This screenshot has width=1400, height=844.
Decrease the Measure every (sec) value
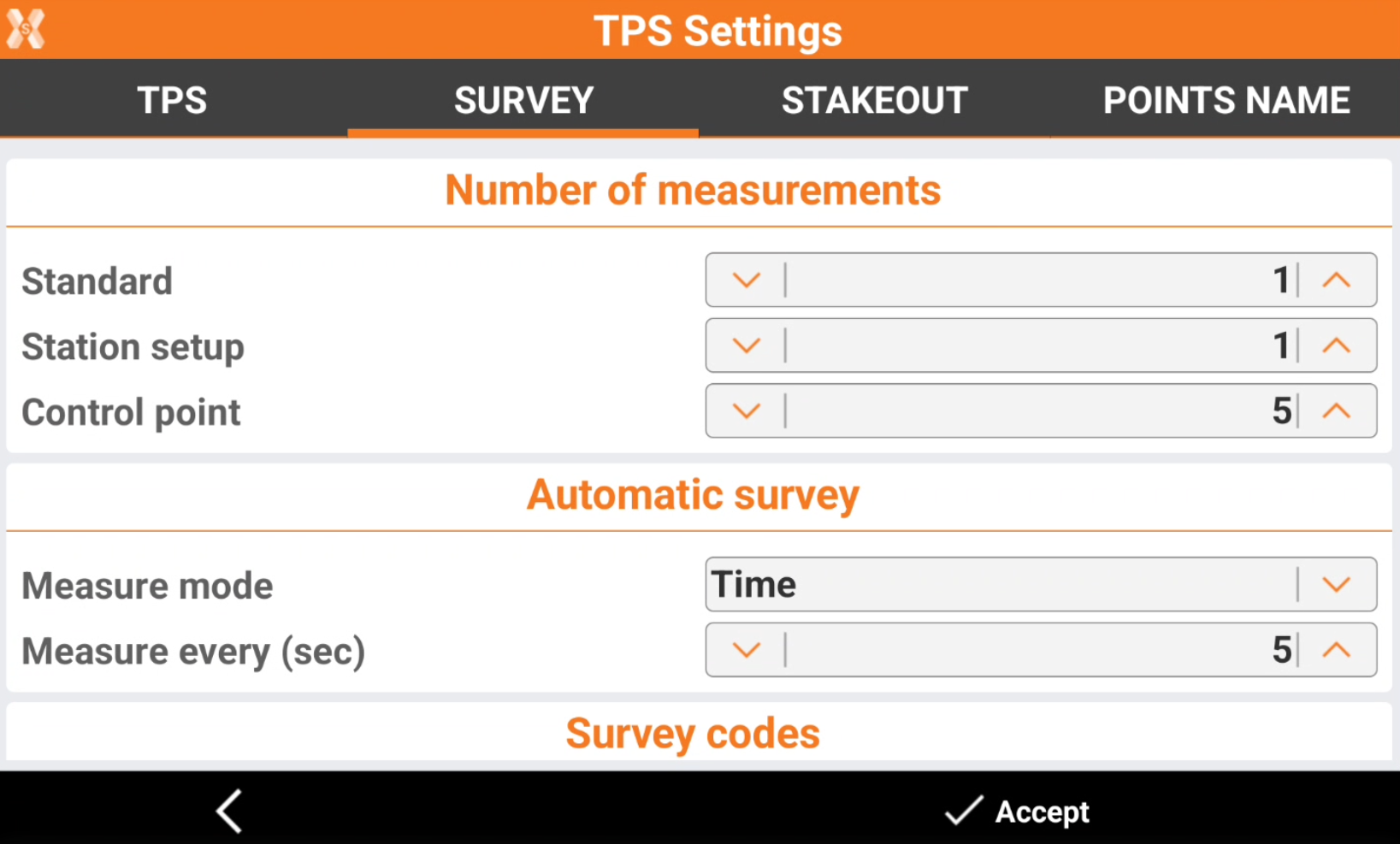(x=746, y=650)
